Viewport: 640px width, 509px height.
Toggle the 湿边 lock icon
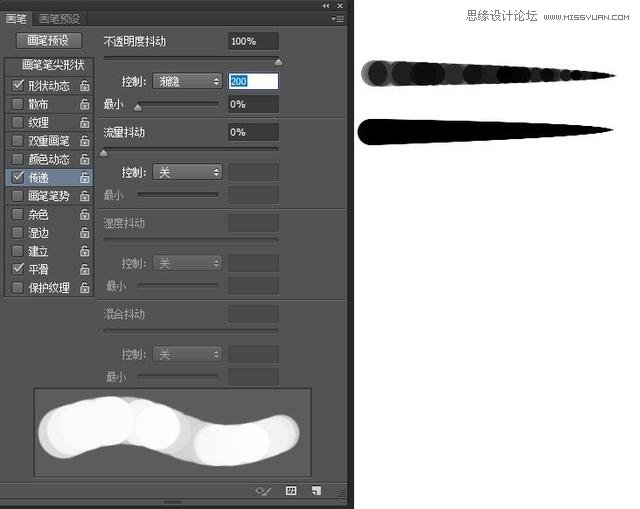(84, 233)
